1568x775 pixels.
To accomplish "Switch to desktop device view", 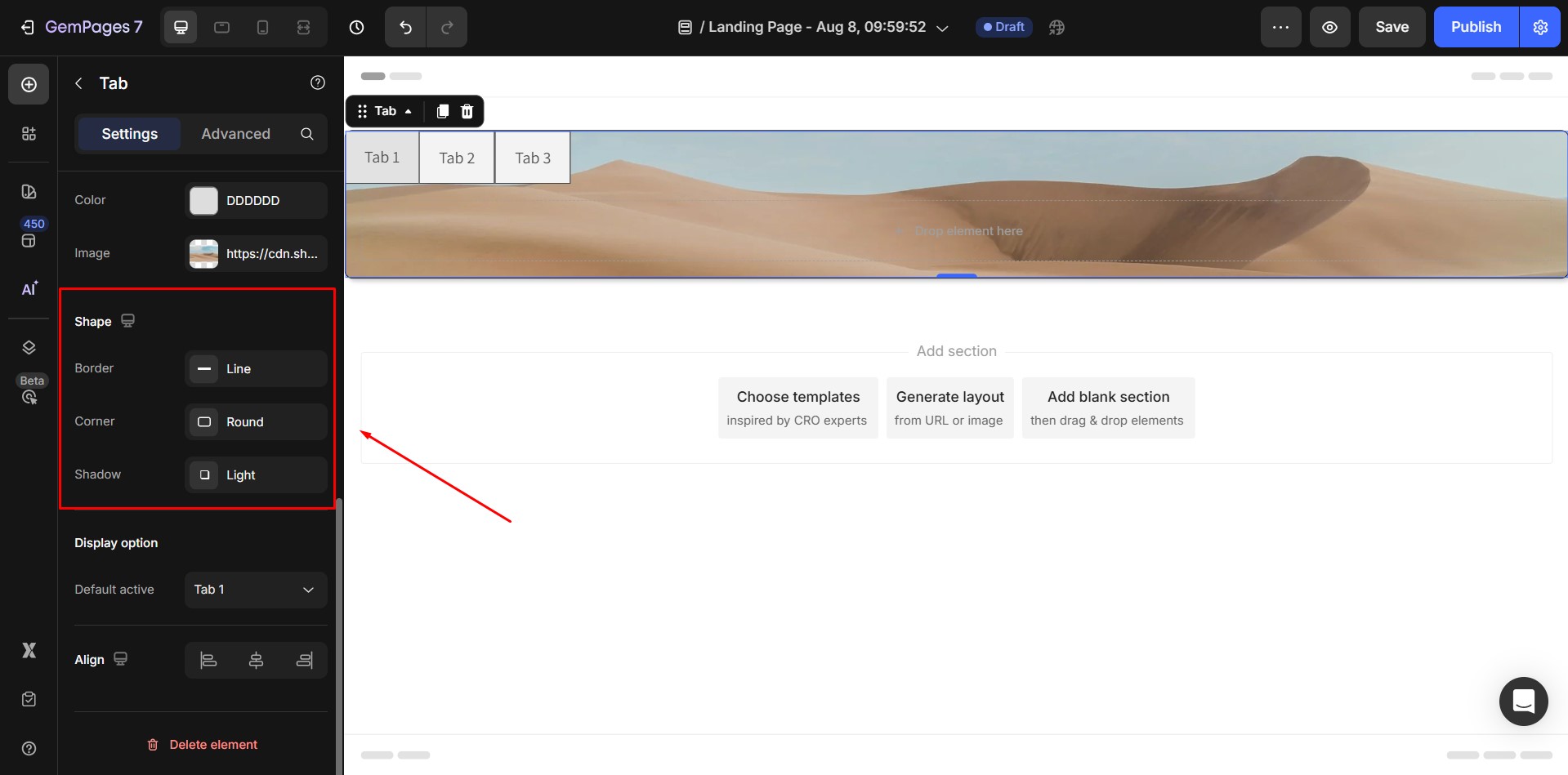I will coord(181,27).
